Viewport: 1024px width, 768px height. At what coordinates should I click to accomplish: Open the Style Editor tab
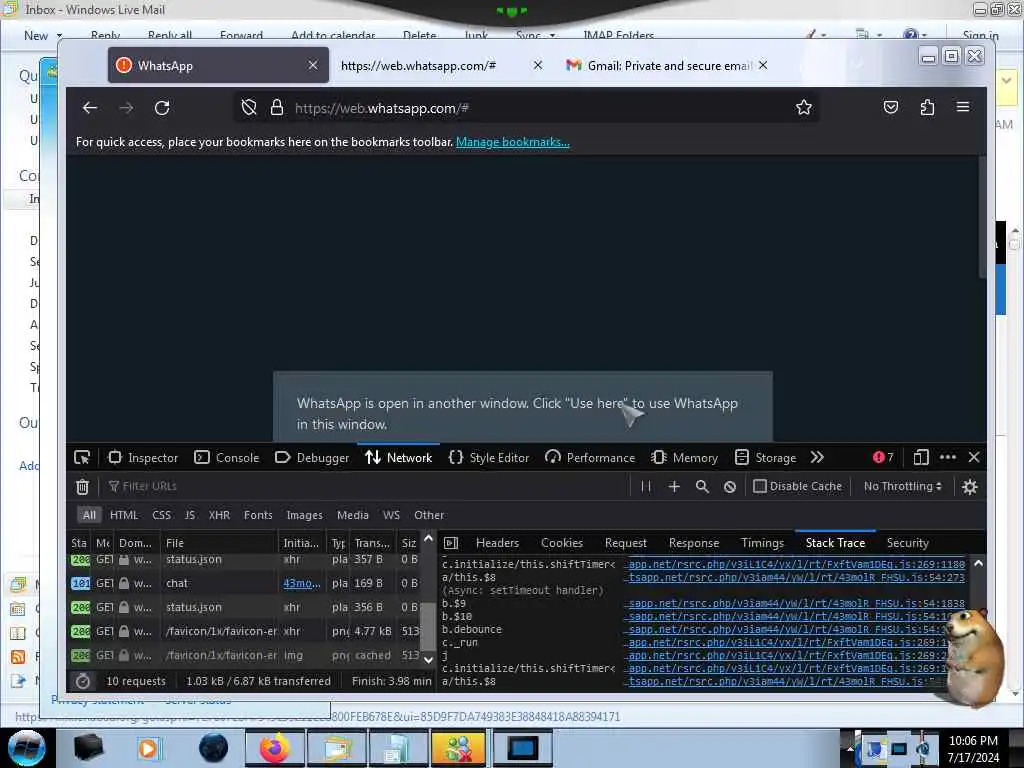tap(488, 458)
